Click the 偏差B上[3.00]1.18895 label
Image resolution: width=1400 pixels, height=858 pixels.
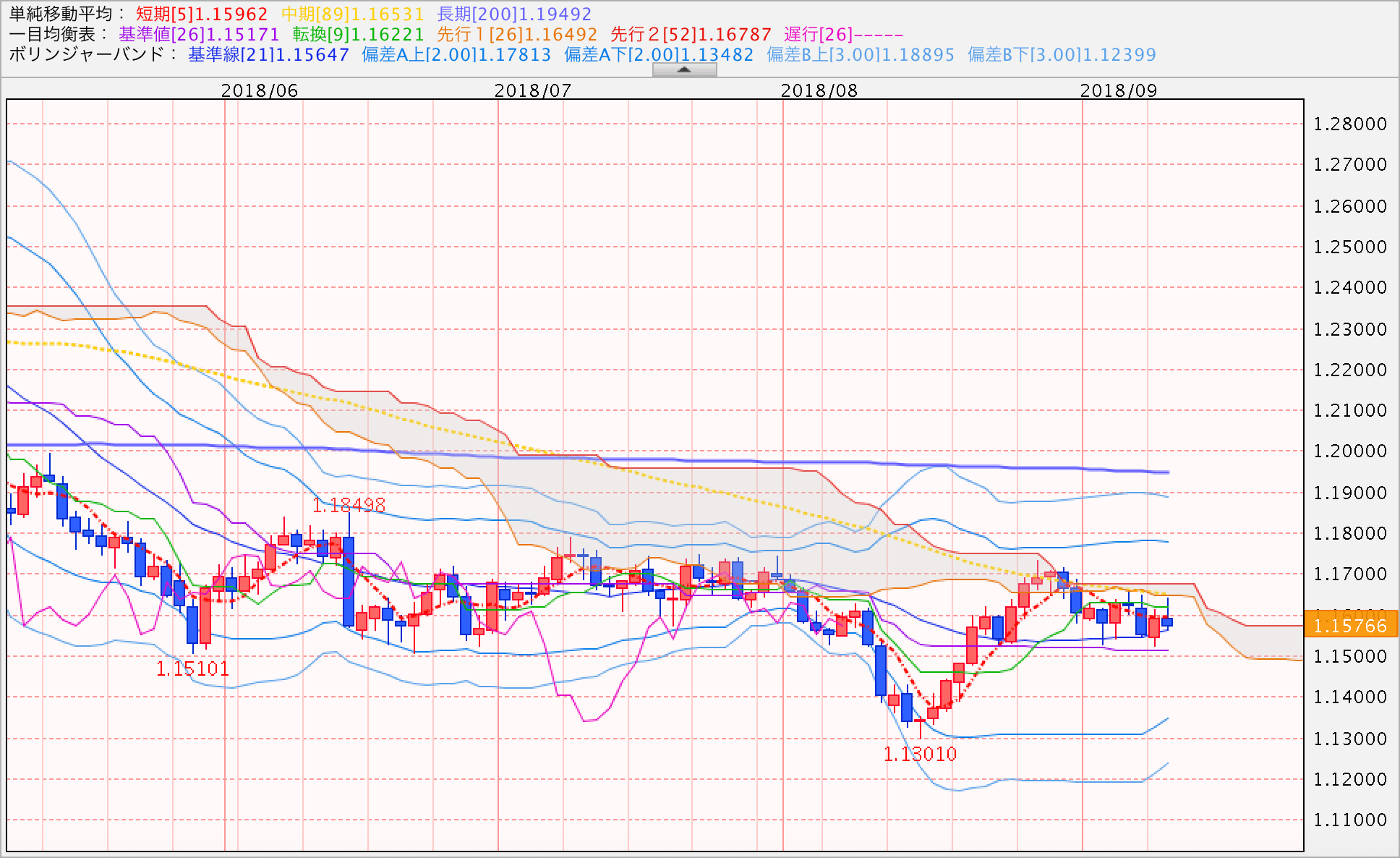pos(861,55)
